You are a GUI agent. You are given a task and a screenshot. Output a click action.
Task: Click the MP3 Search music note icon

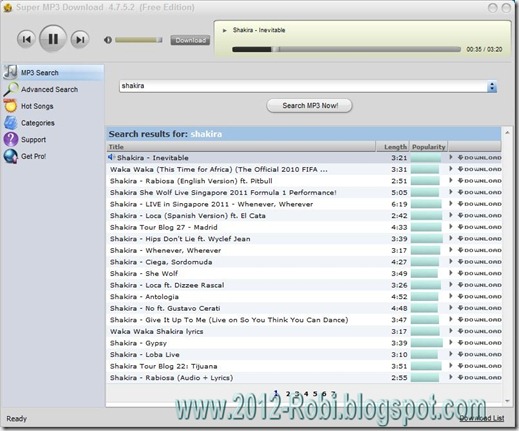pyautogui.click(x=10, y=72)
